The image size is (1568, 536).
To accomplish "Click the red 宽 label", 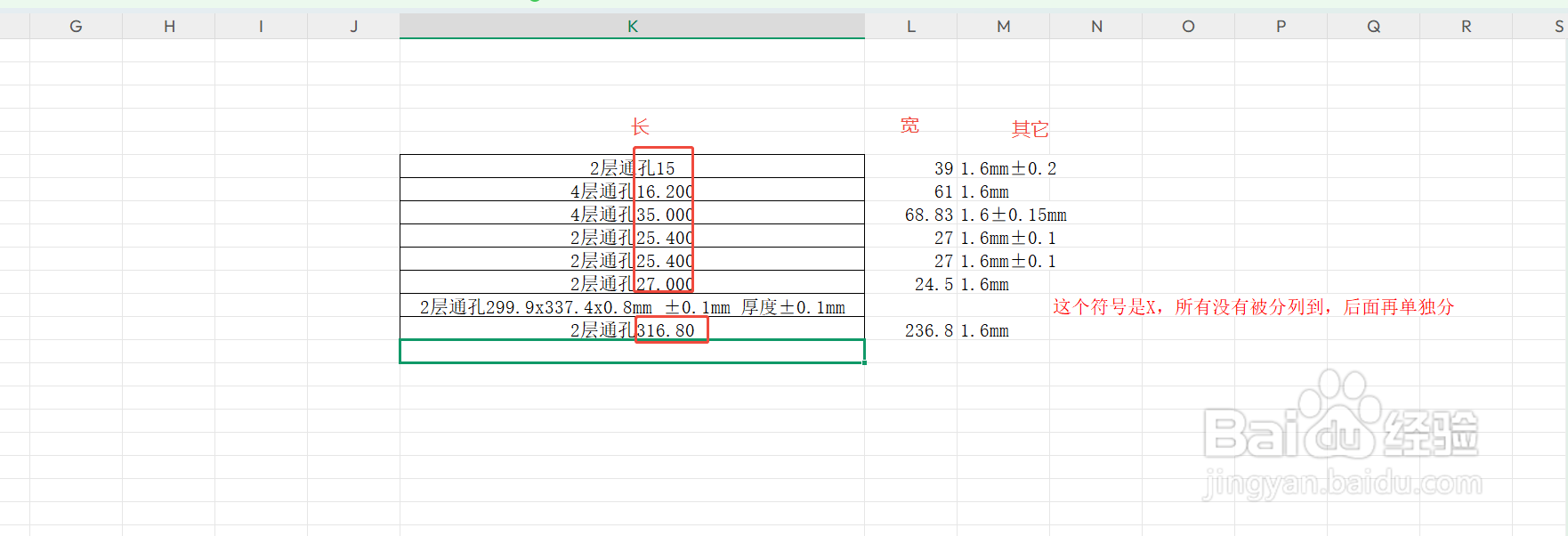I will coord(909,126).
